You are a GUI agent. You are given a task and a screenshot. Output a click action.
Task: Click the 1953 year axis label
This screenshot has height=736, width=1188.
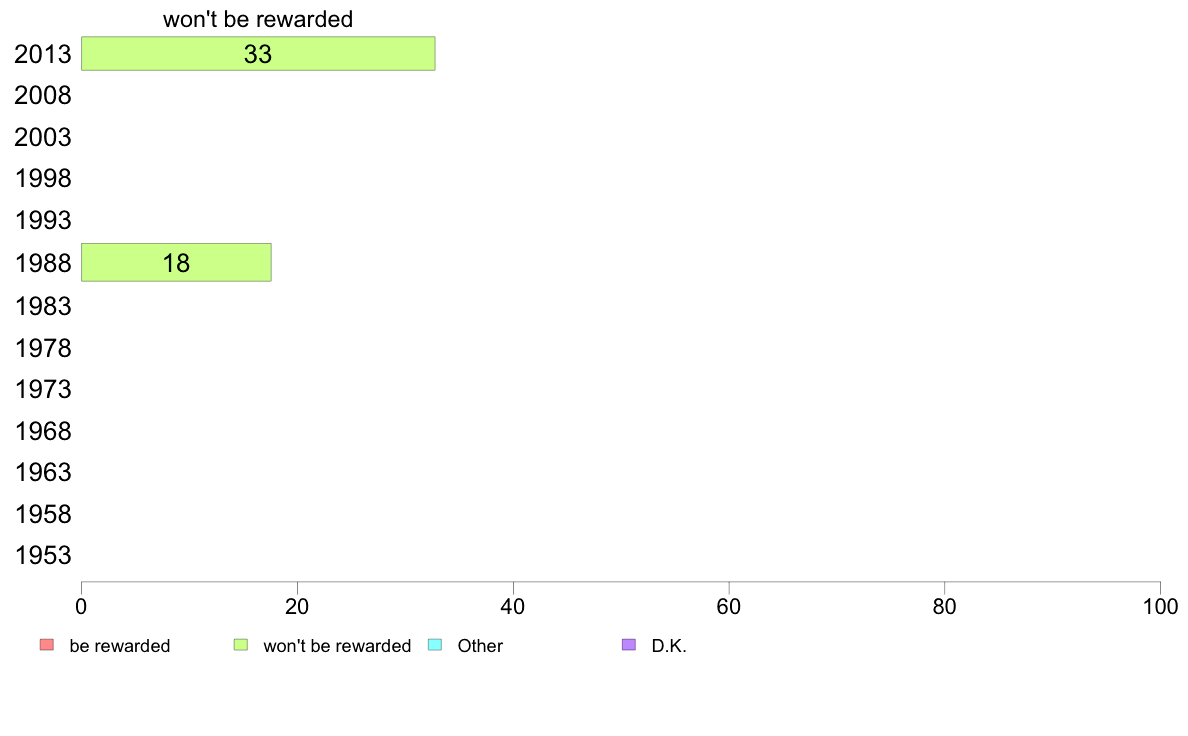pyautogui.click(x=42, y=556)
